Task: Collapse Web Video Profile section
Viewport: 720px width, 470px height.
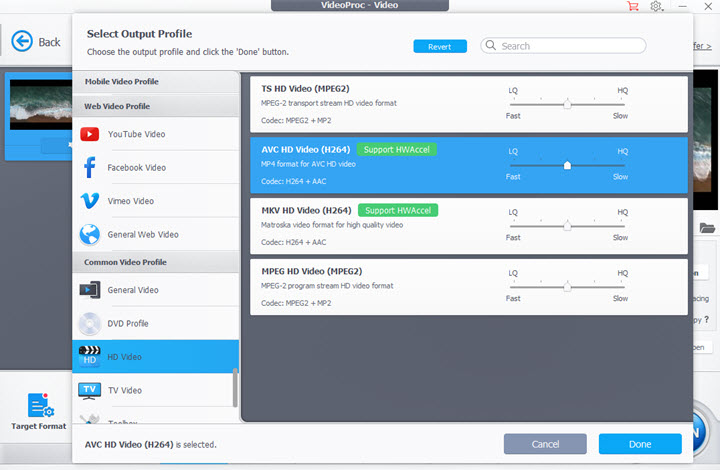Action: pos(156,106)
